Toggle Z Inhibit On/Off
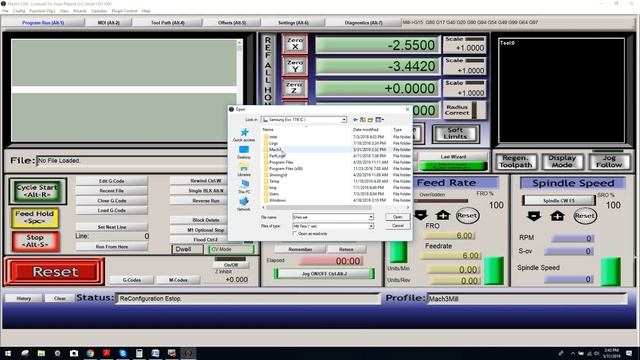The image size is (640, 360). pos(231,265)
